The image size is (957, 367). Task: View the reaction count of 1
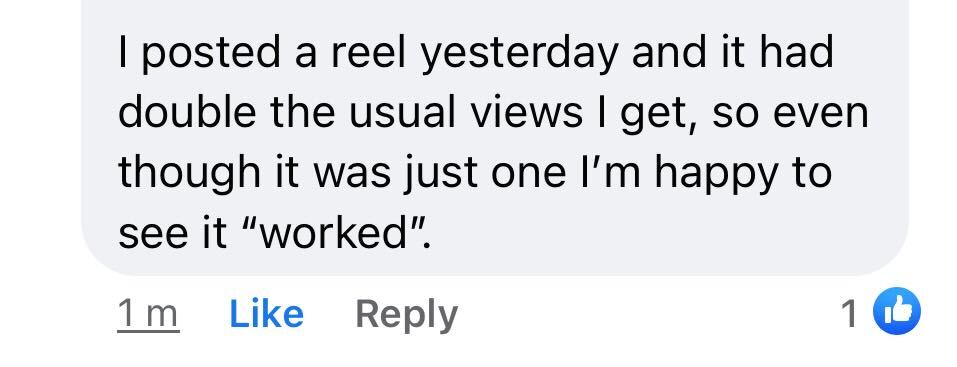[849, 314]
